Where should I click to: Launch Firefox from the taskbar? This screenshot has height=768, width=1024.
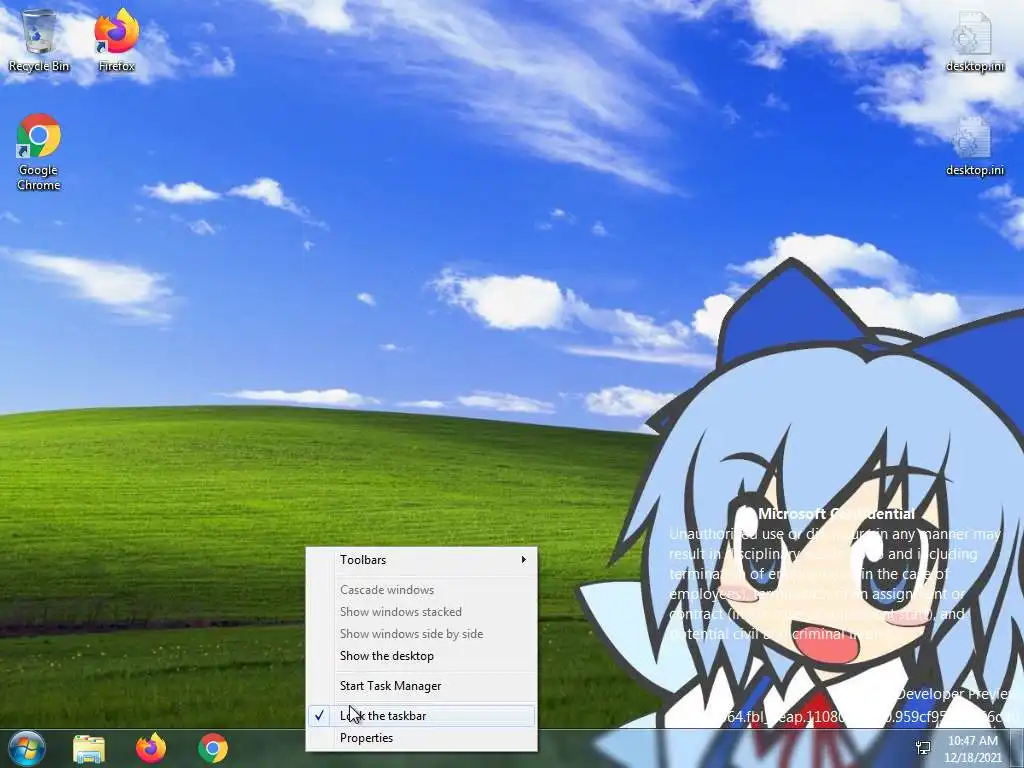point(151,748)
